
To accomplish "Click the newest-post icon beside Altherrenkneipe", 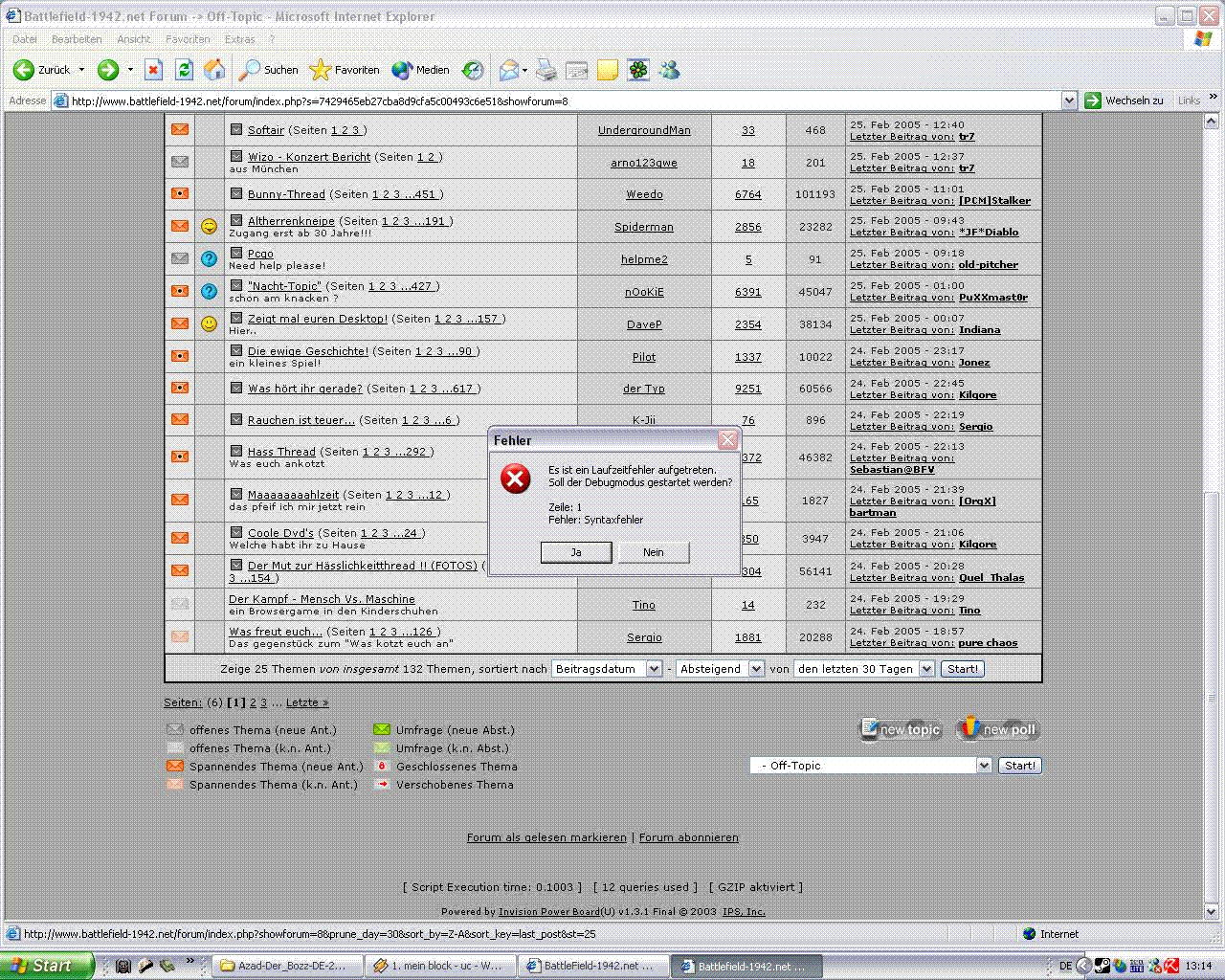I will coord(236,220).
